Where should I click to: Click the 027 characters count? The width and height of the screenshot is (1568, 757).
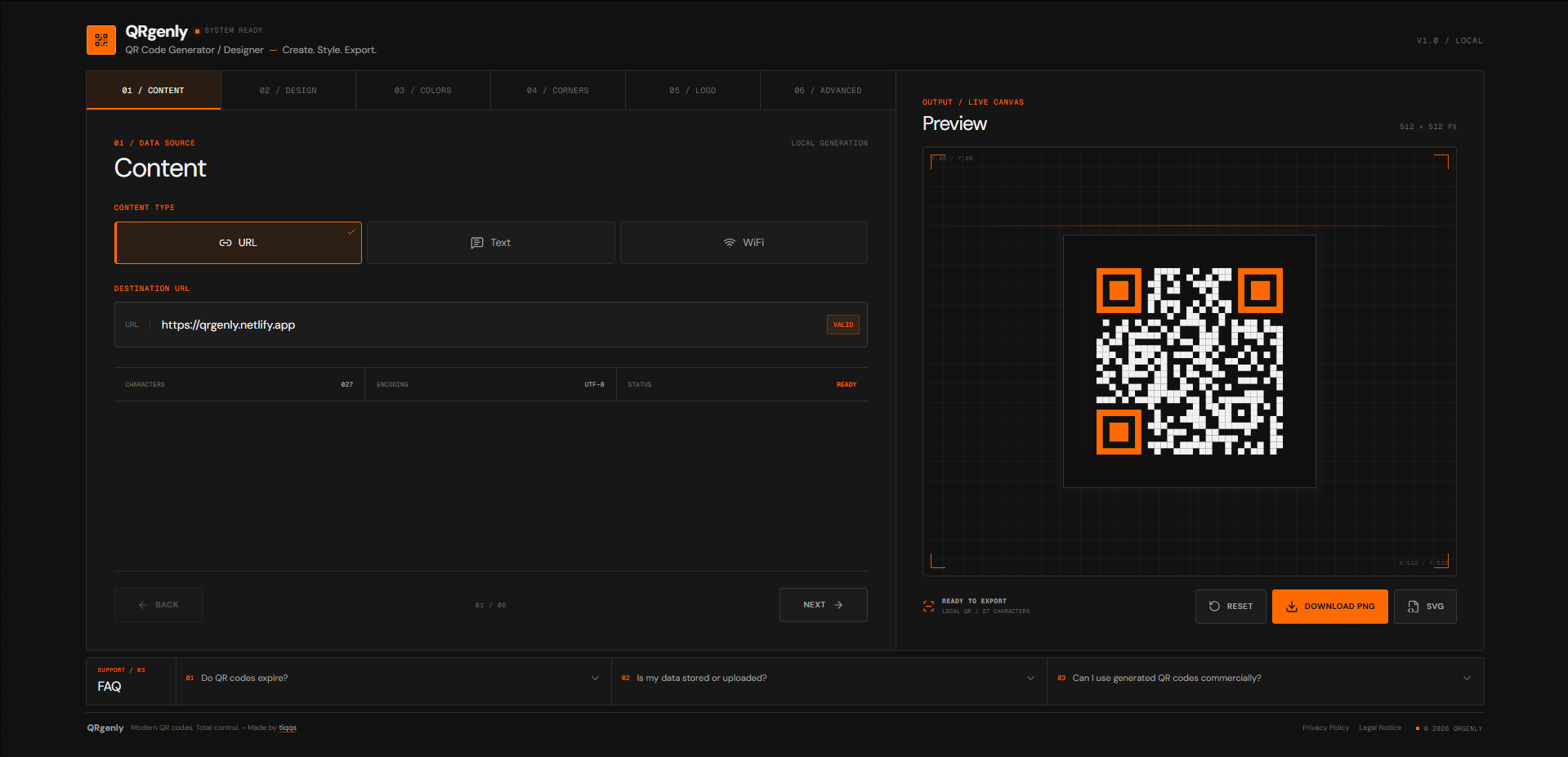pos(347,384)
